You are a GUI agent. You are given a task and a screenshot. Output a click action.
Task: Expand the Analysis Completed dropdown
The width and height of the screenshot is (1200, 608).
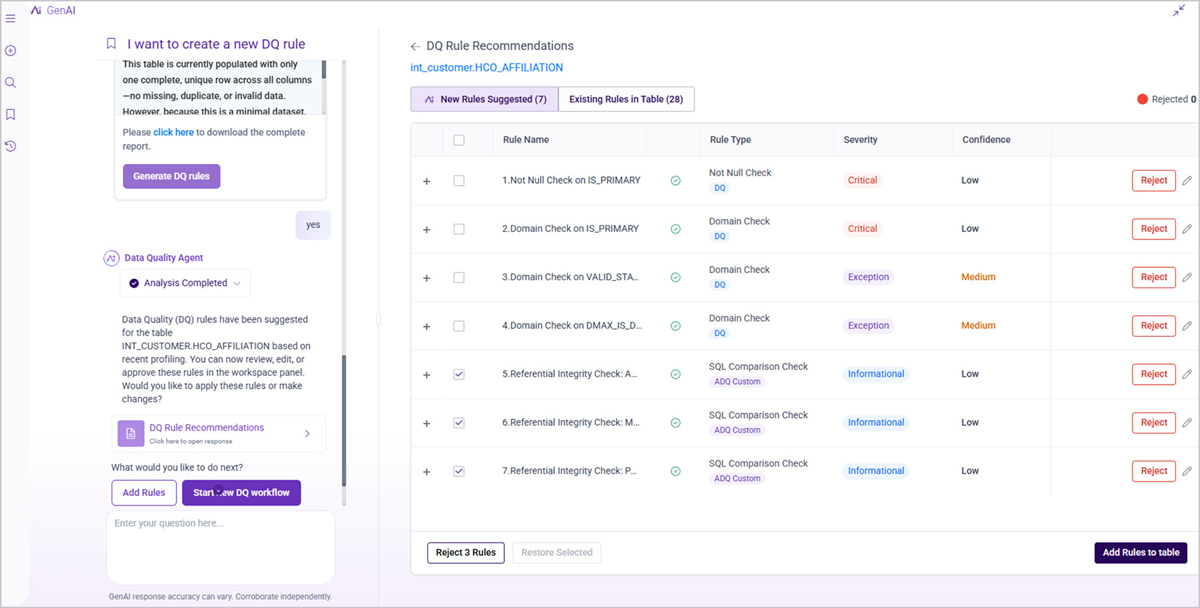(x=185, y=283)
